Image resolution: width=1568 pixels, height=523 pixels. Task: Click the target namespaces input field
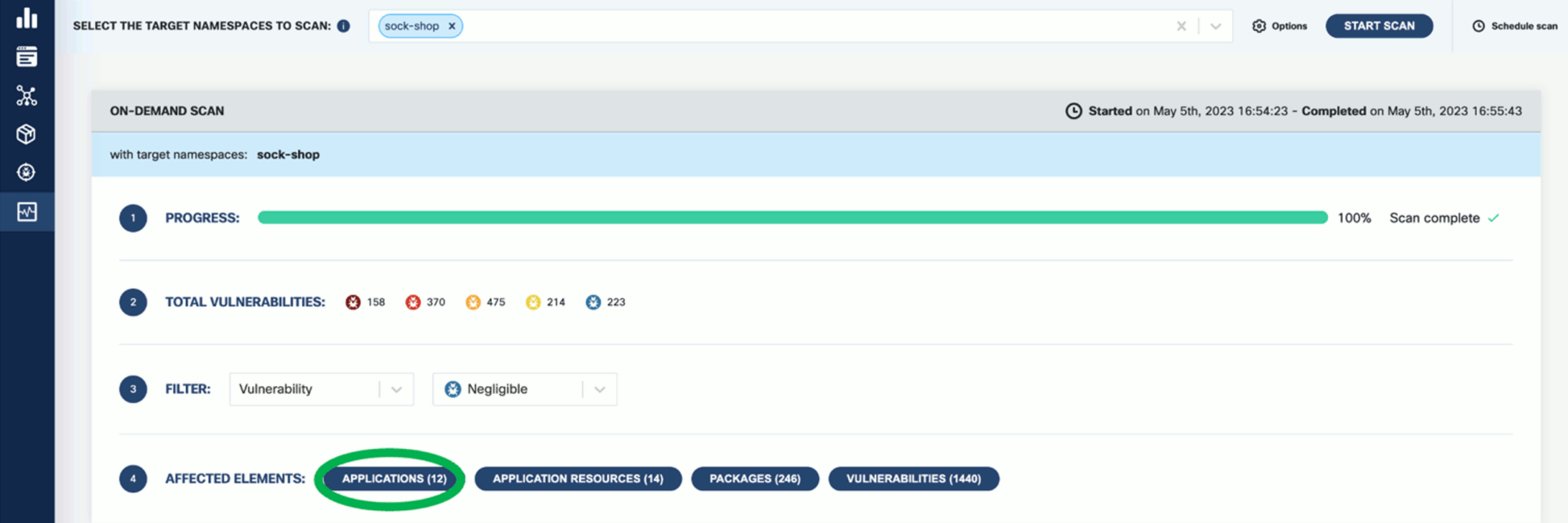point(801,26)
